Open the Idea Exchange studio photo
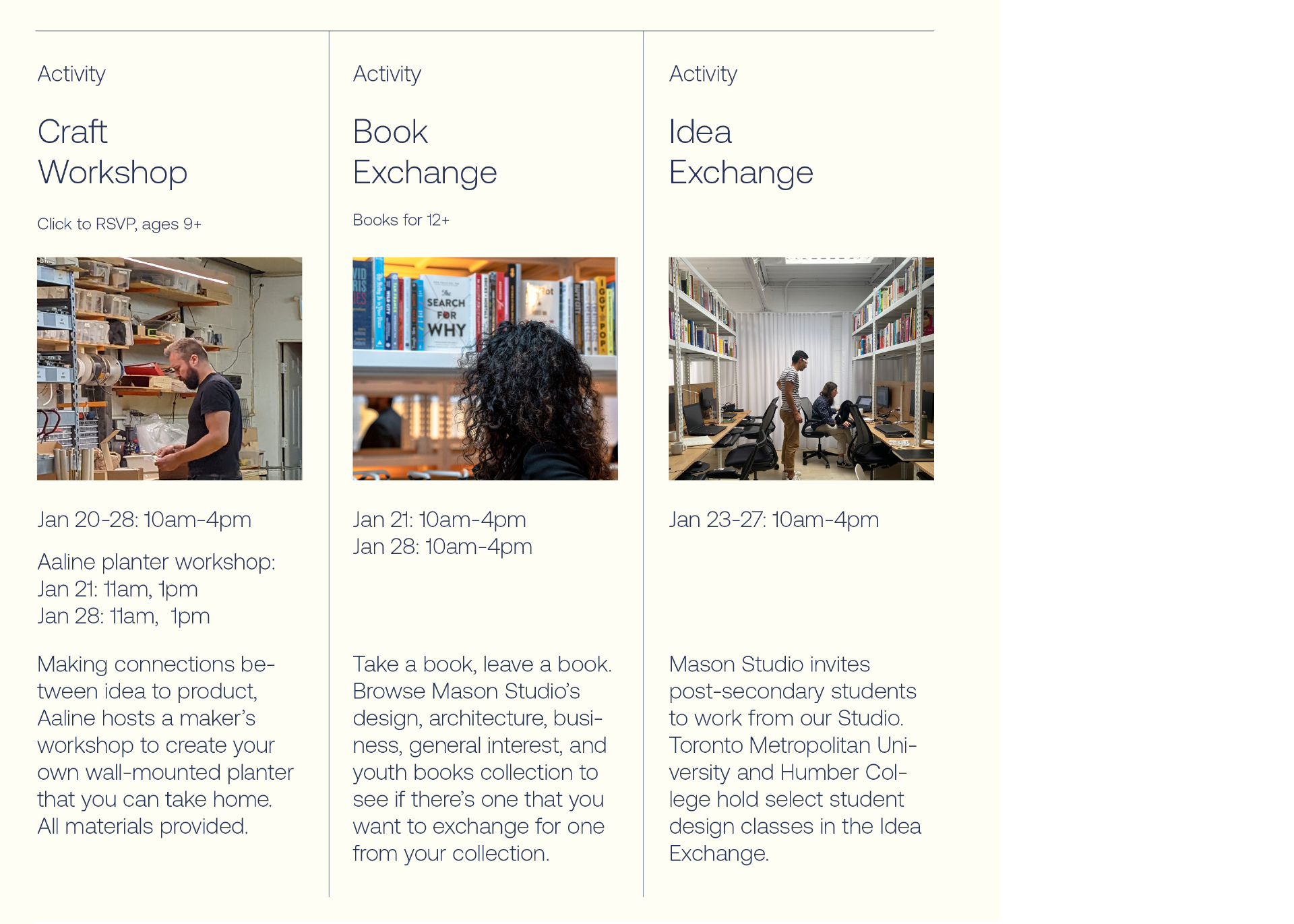The width and height of the screenshot is (1294, 924). pos(801,368)
